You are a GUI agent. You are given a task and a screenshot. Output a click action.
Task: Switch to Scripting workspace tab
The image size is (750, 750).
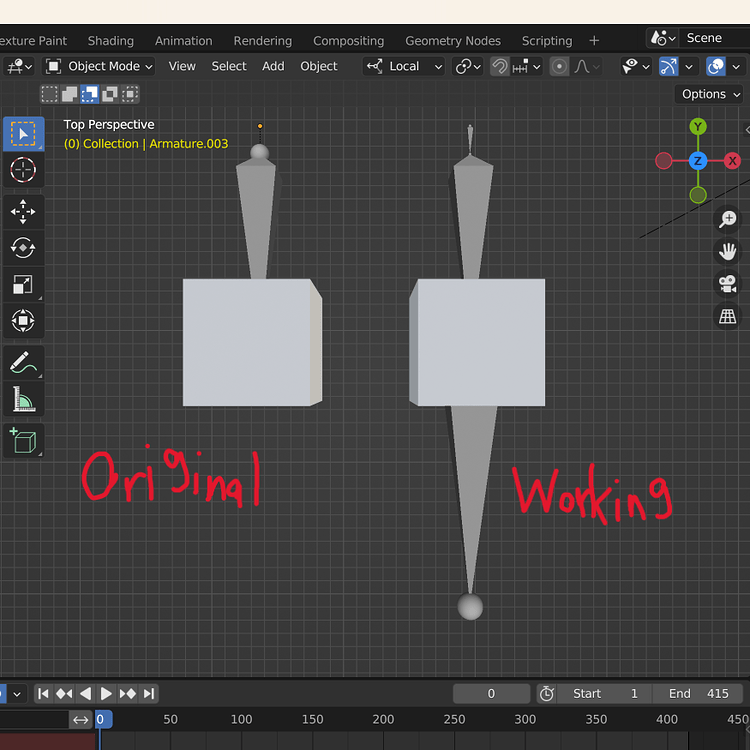[547, 41]
